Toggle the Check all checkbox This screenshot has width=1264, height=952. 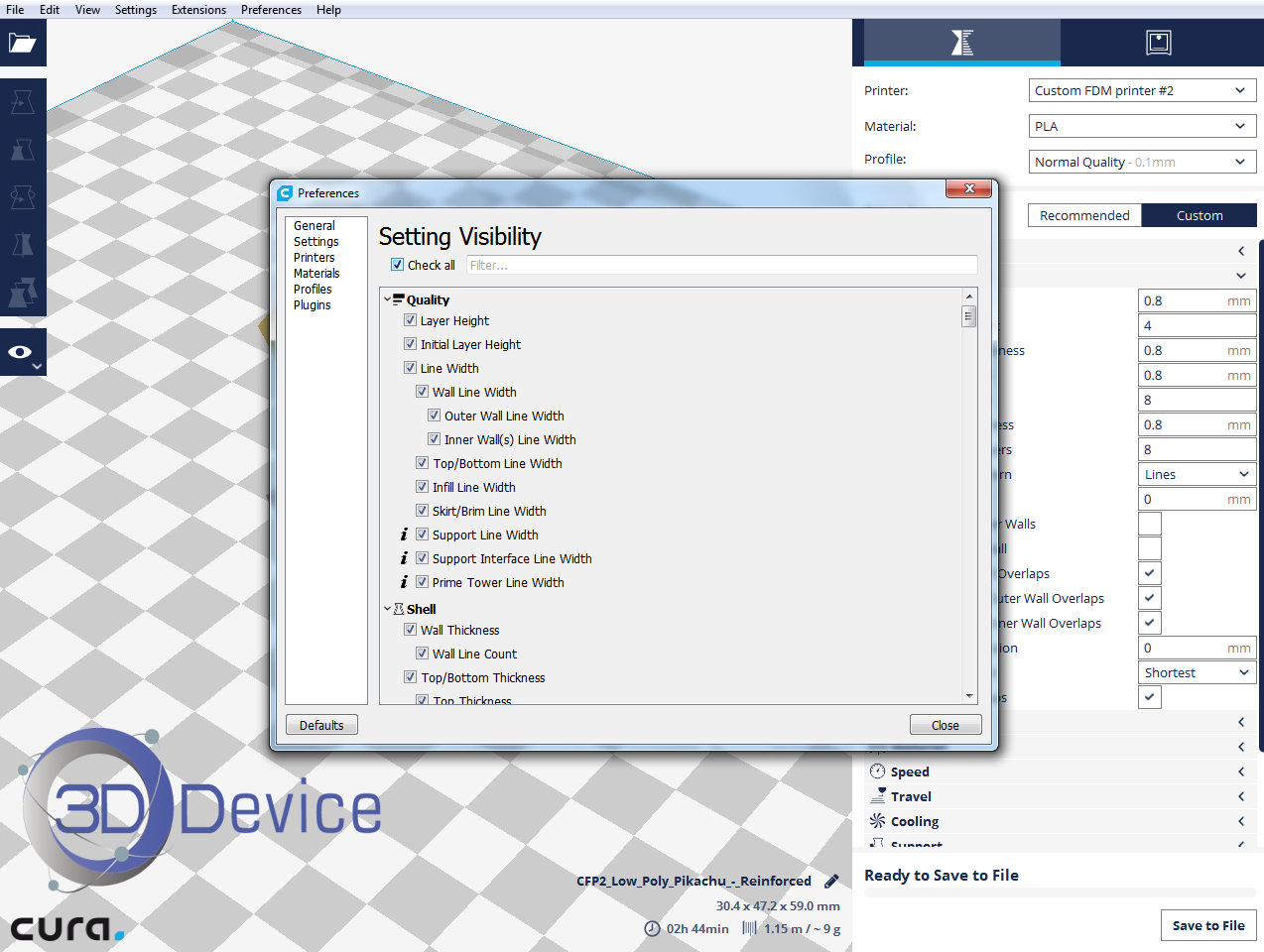pyautogui.click(x=398, y=265)
